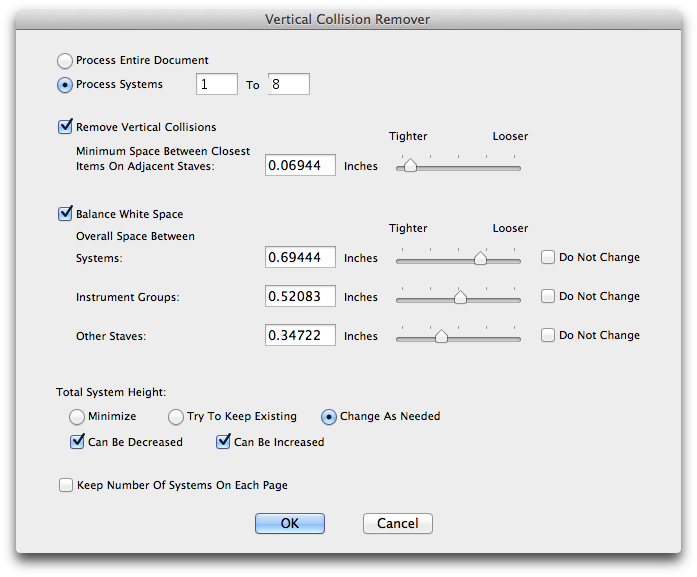Select Process Entire Document radio button
Image resolution: width=697 pixels, height=577 pixels.
(x=65, y=60)
